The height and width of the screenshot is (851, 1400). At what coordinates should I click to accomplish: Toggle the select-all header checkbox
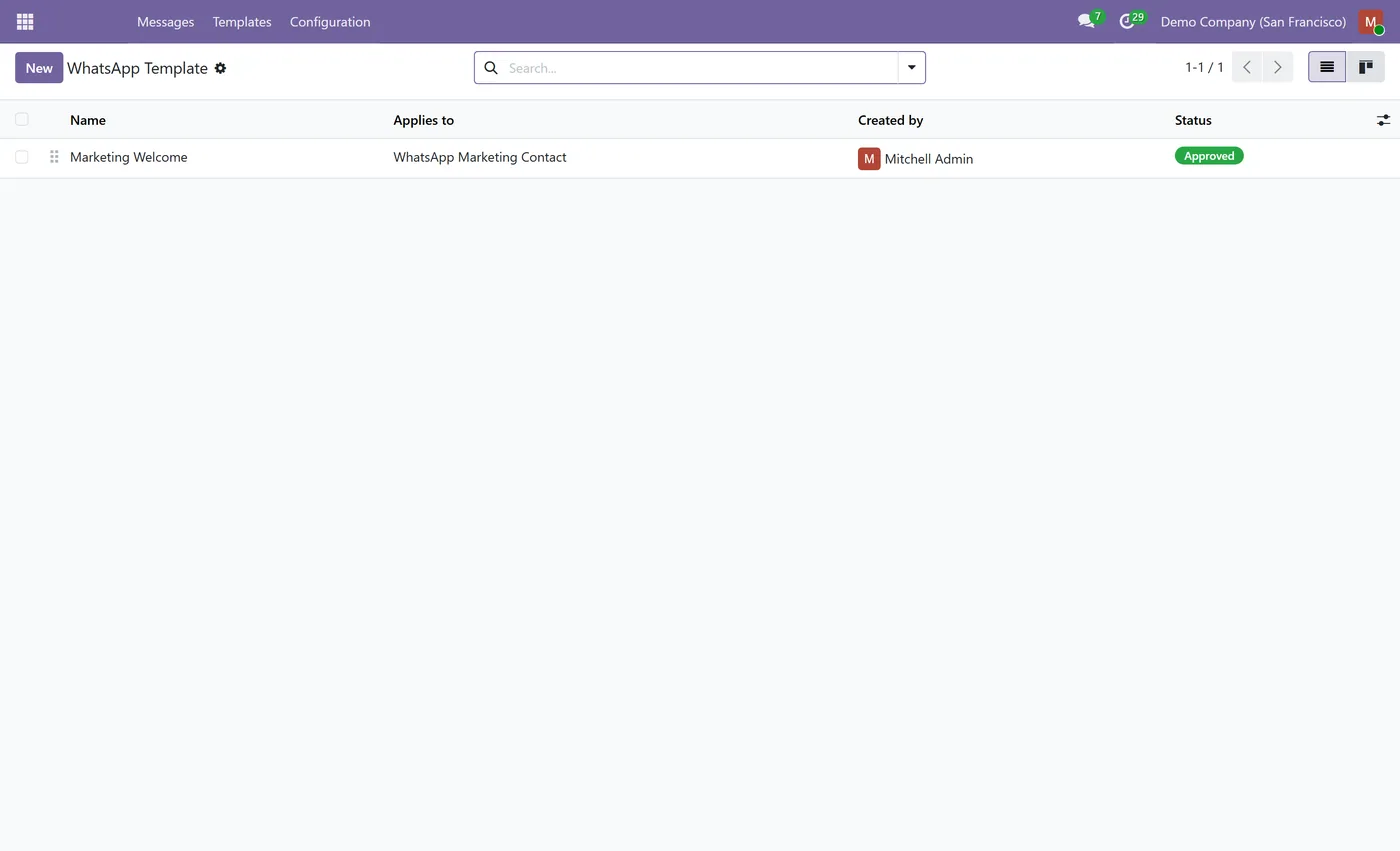tap(21, 119)
